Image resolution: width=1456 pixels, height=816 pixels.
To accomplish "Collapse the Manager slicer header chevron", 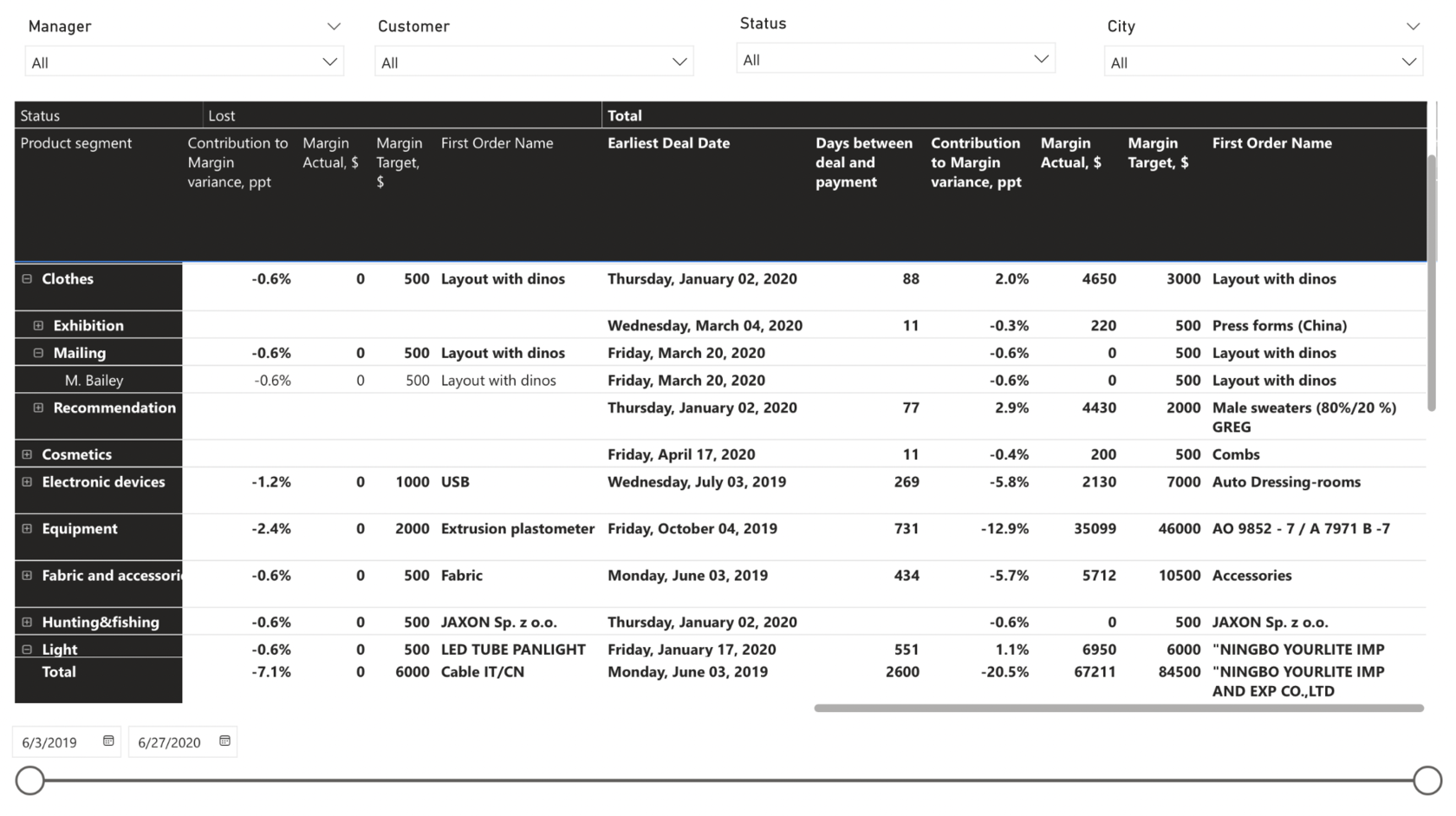I will click(334, 26).
